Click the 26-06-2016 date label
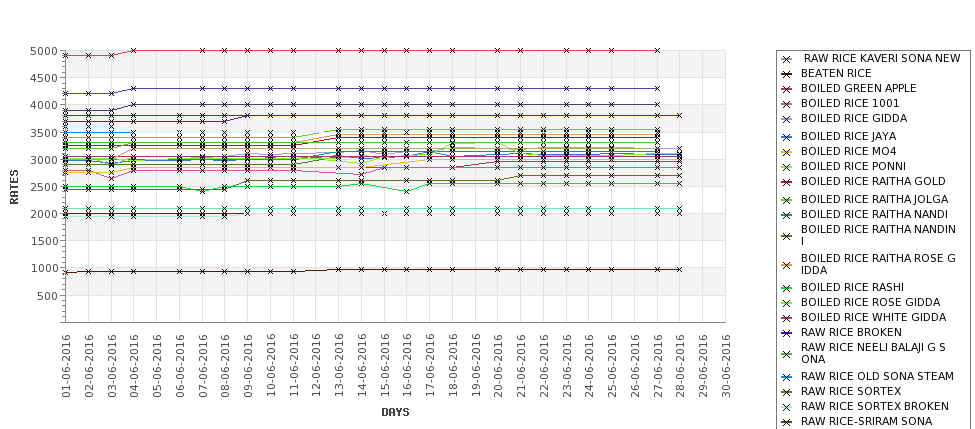The width and height of the screenshot is (975, 429). click(x=634, y=366)
